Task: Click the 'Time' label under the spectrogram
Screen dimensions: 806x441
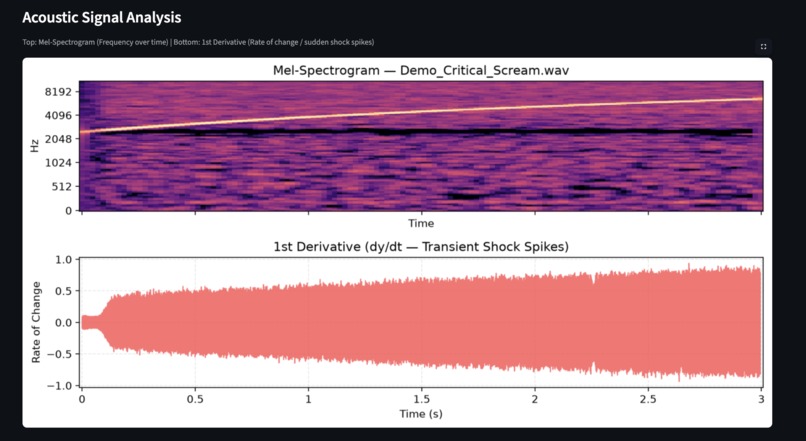Action: coord(421,223)
